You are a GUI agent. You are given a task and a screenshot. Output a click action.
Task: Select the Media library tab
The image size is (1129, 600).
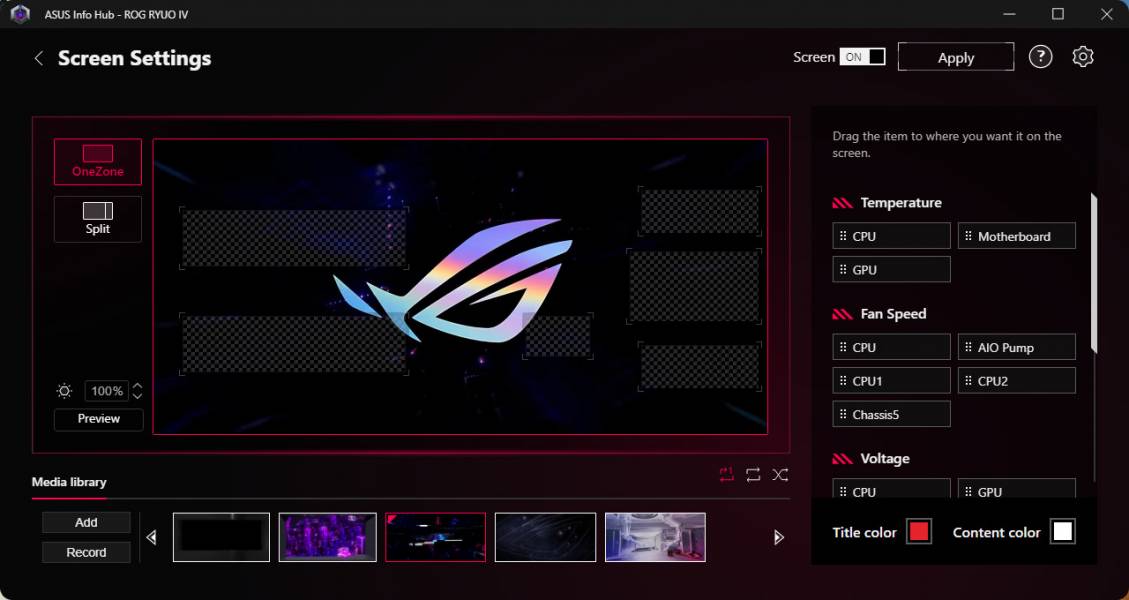69,482
